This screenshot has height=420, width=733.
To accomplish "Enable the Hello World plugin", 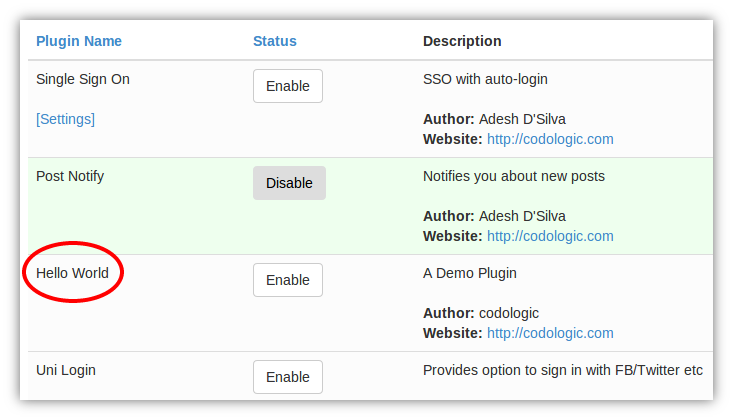I will coord(288,280).
